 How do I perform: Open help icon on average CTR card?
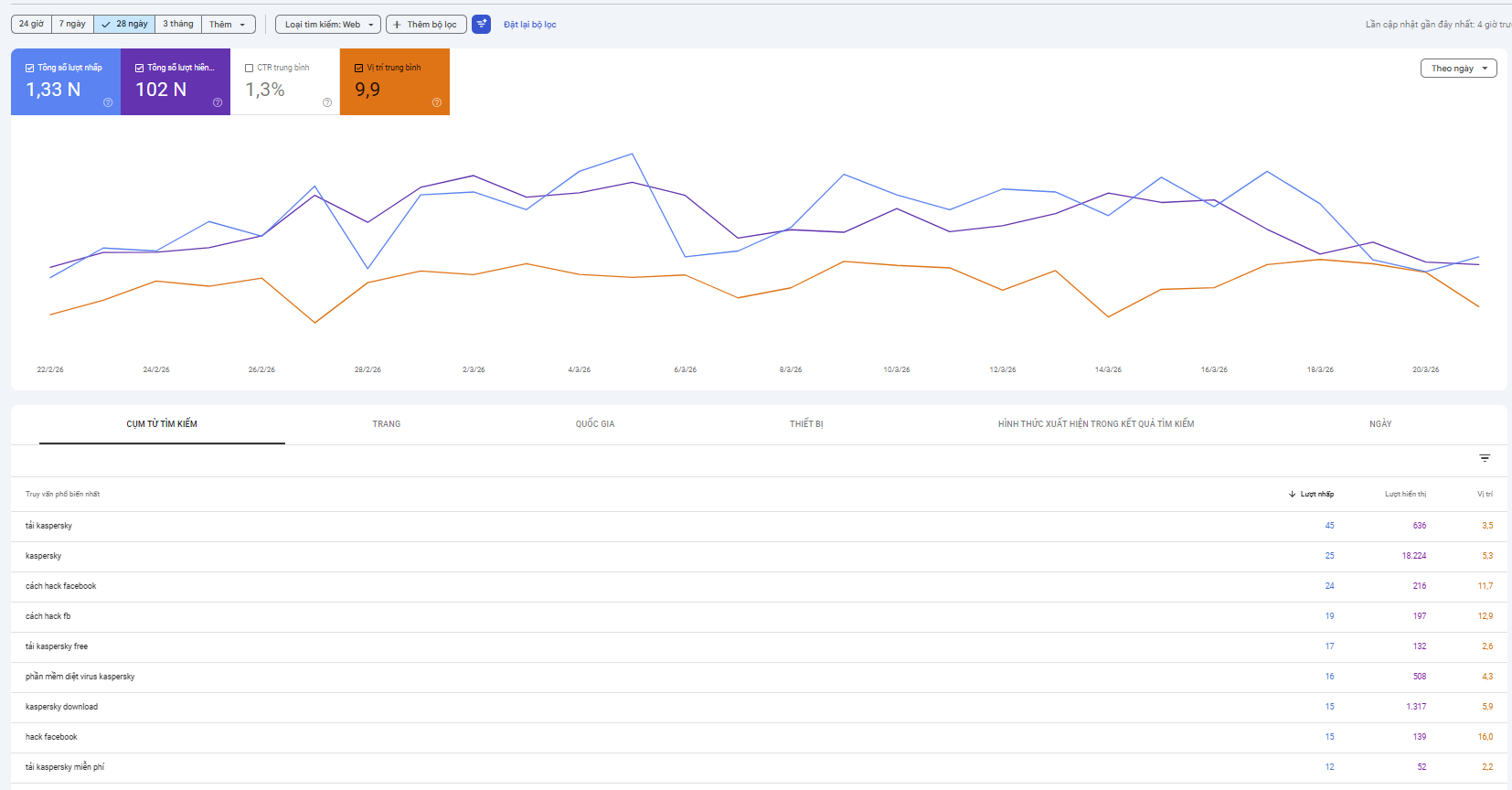click(x=327, y=102)
